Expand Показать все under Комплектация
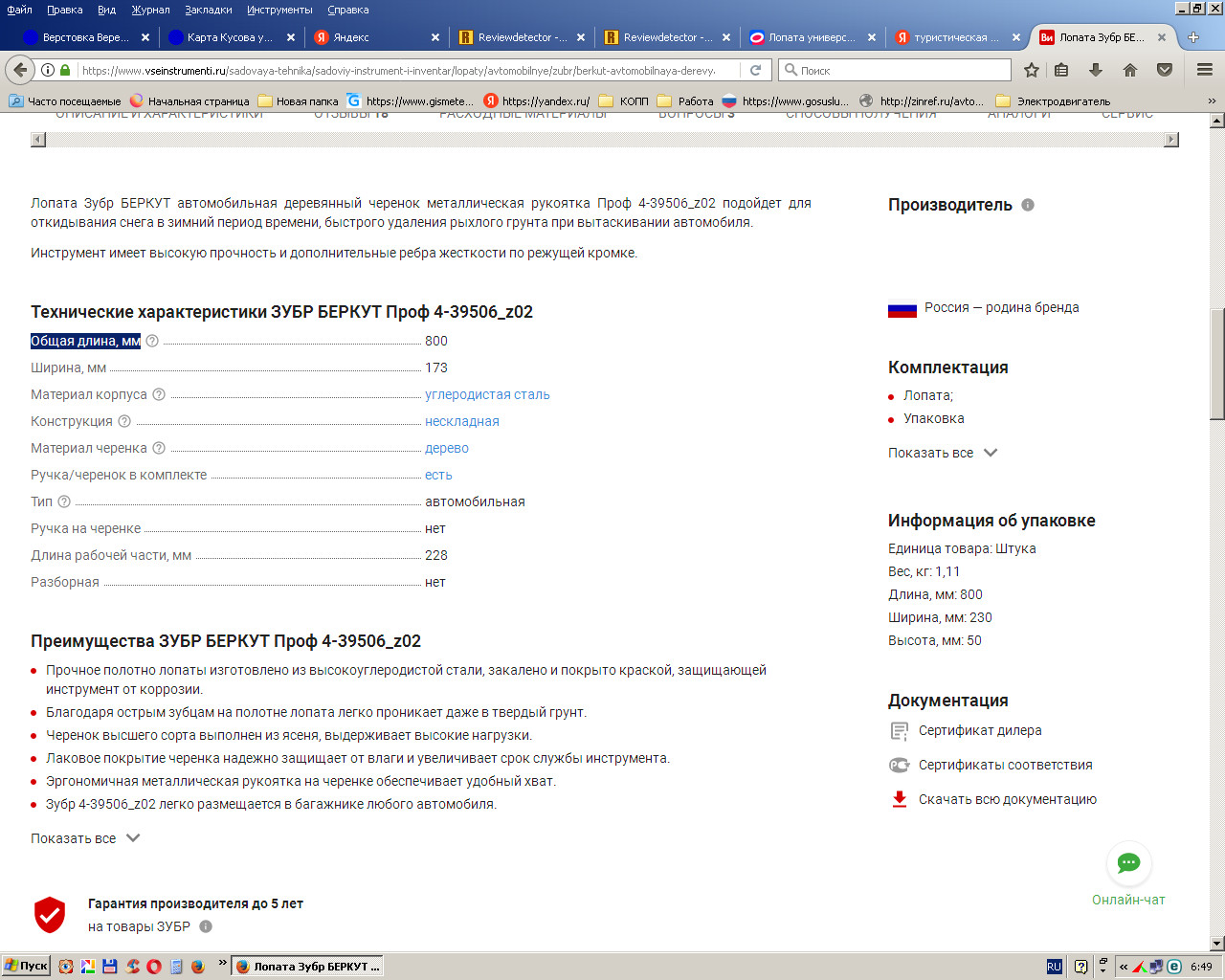Screen dimensions: 1225x980 (942, 453)
